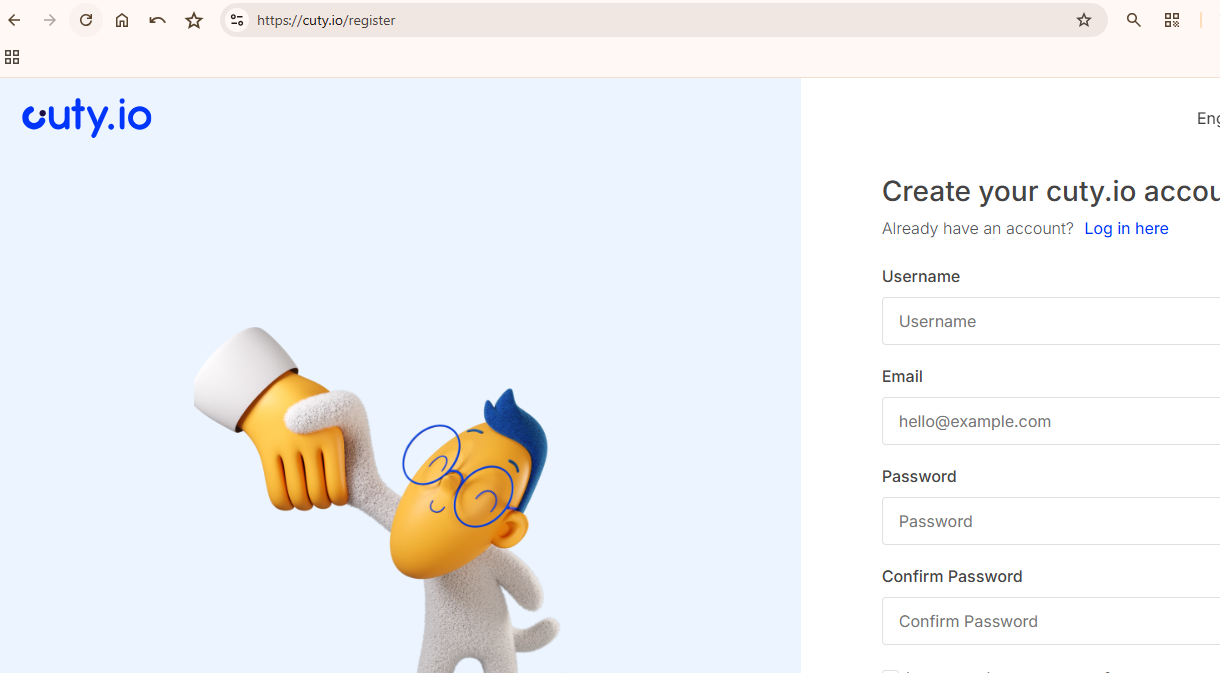Follow the 'Log in here' link
Screen dimensions: 1220x673
pyautogui.click(x=1126, y=228)
